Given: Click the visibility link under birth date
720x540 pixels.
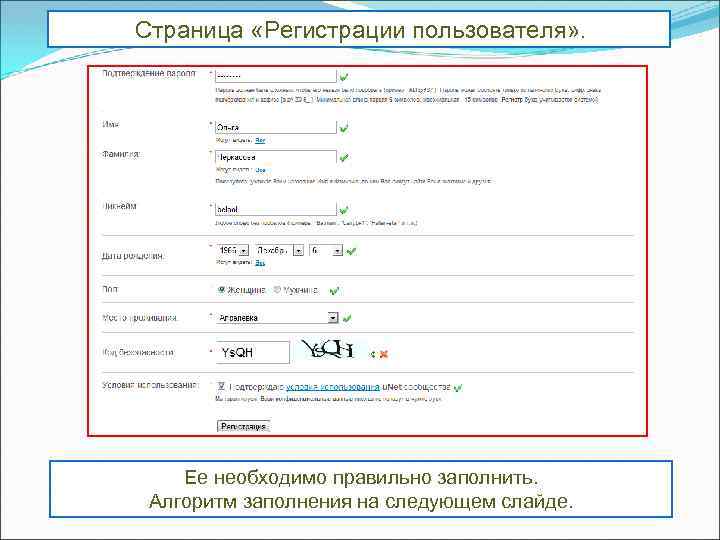Looking at the screenshot, I should (x=260, y=263).
